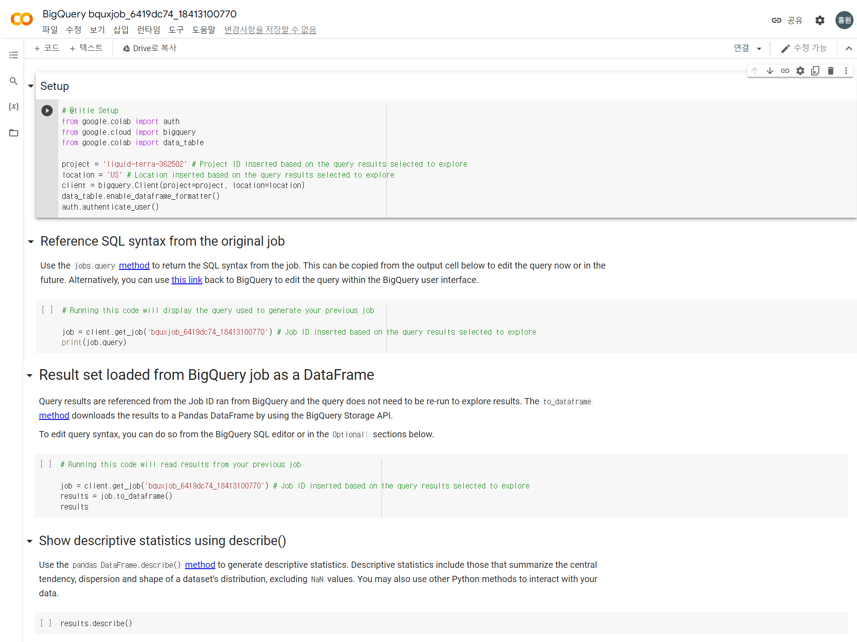Open the Runtime (런타임) menu
The width and height of the screenshot is (857, 642).
coord(148,30)
